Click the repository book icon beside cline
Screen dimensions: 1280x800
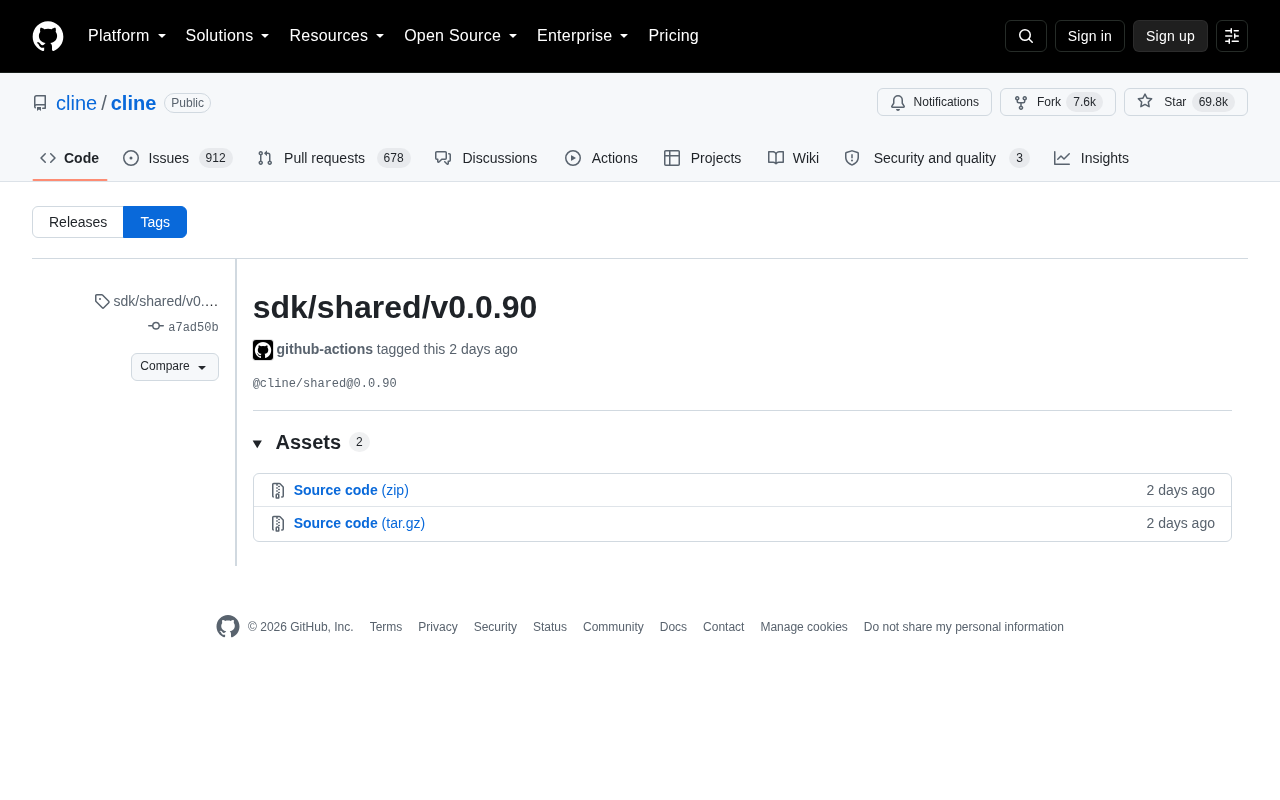coord(40,103)
